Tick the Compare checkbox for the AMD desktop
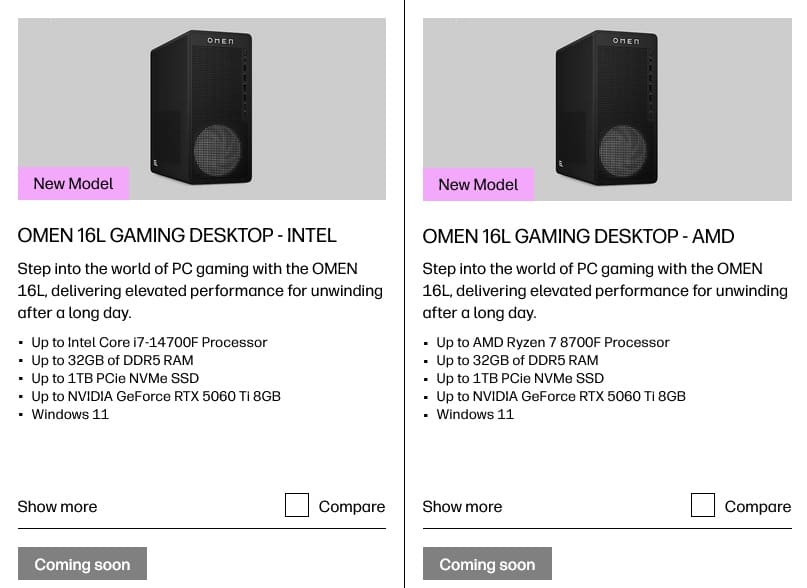 coord(703,505)
